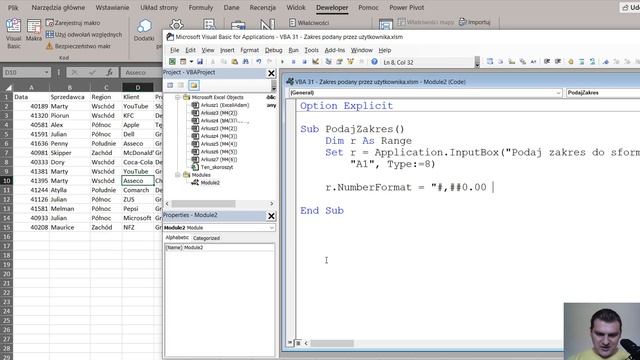Click View Code icon in Project panel
640x360 pixels.
point(170,85)
